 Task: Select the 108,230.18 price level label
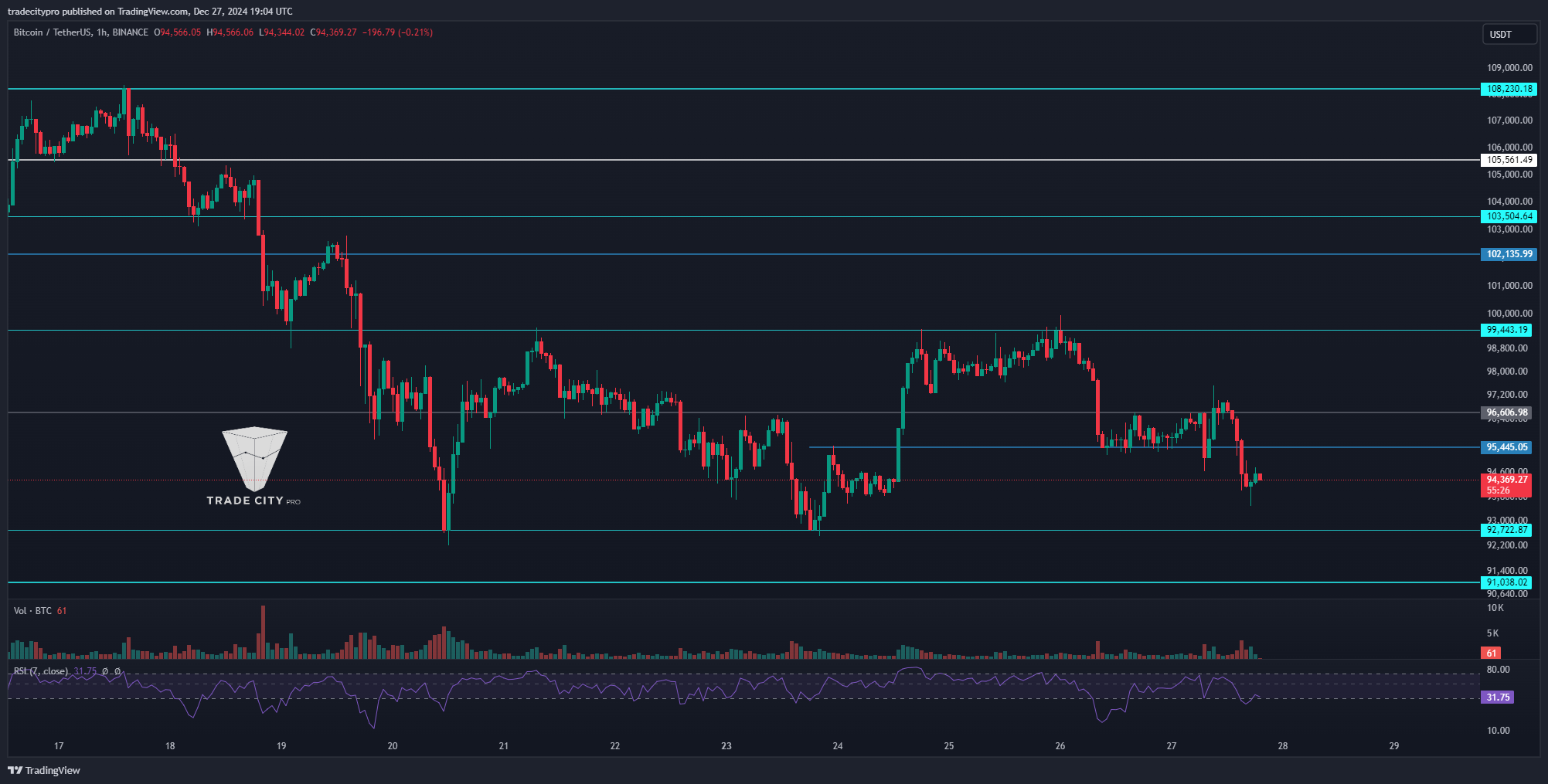tap(1509, 89)
